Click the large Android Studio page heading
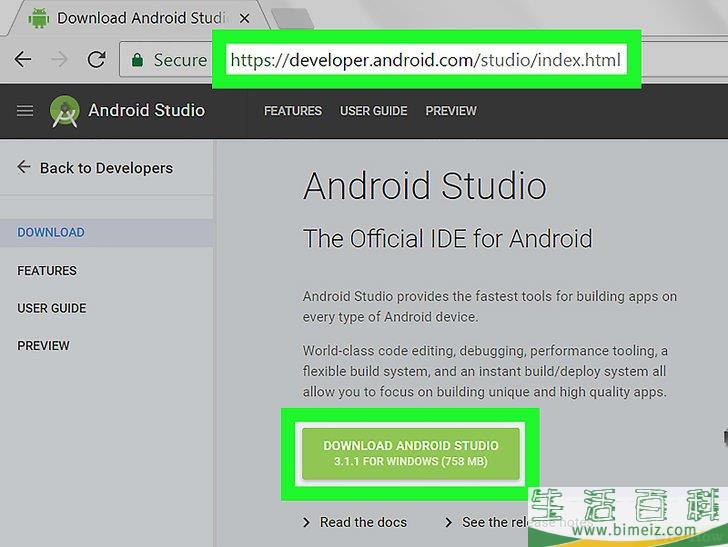The image size is (728, 547). [425, 186]
